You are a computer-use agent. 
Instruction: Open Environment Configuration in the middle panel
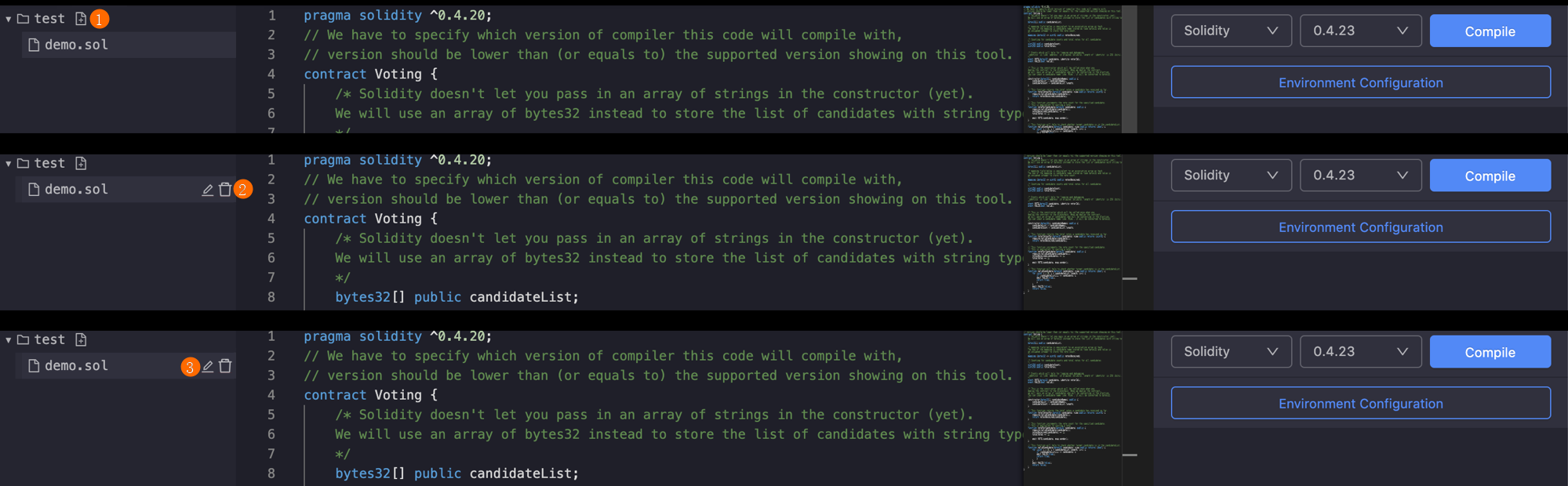1361,227
